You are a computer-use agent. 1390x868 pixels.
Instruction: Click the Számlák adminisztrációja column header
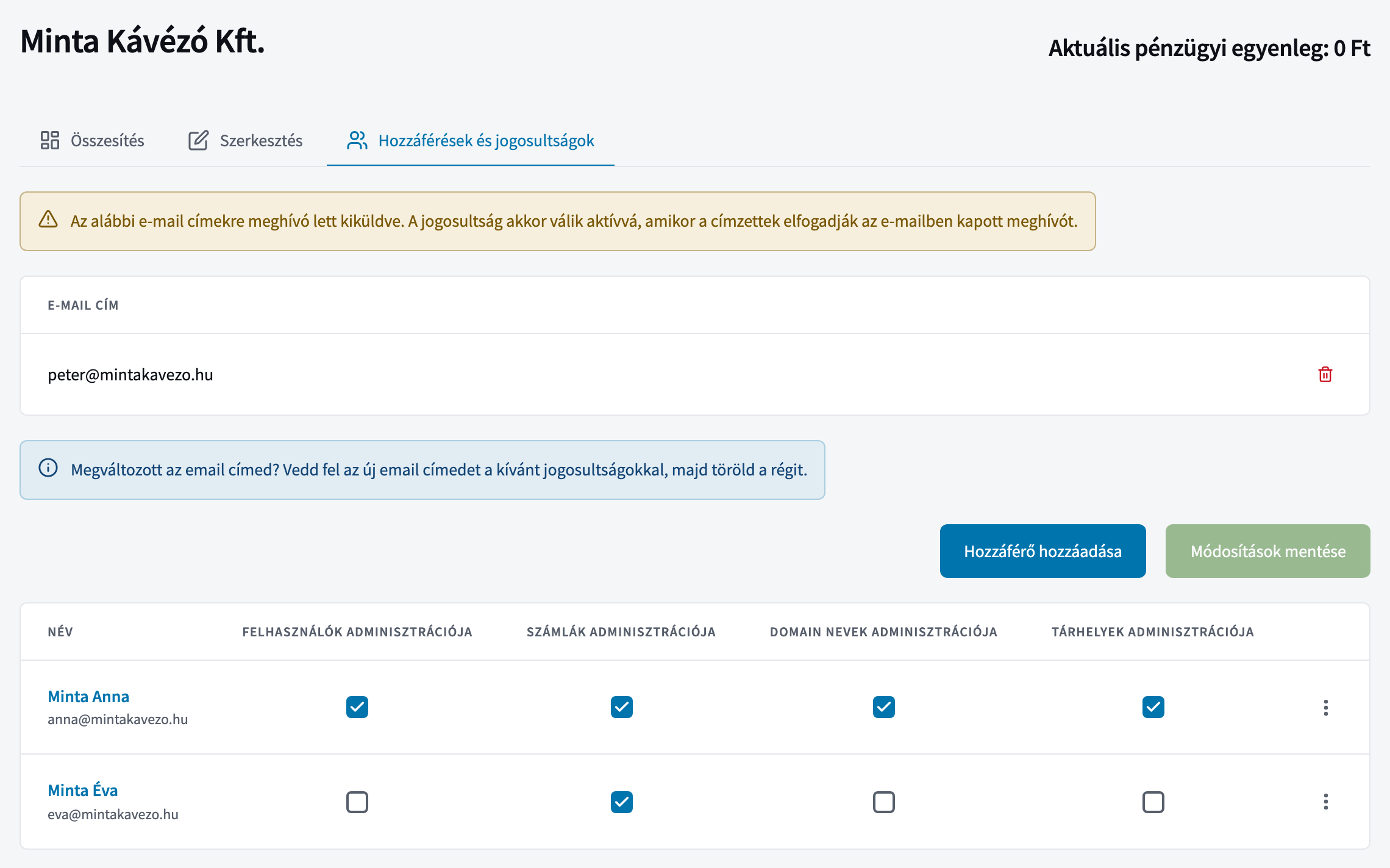[x=621, y=631]
